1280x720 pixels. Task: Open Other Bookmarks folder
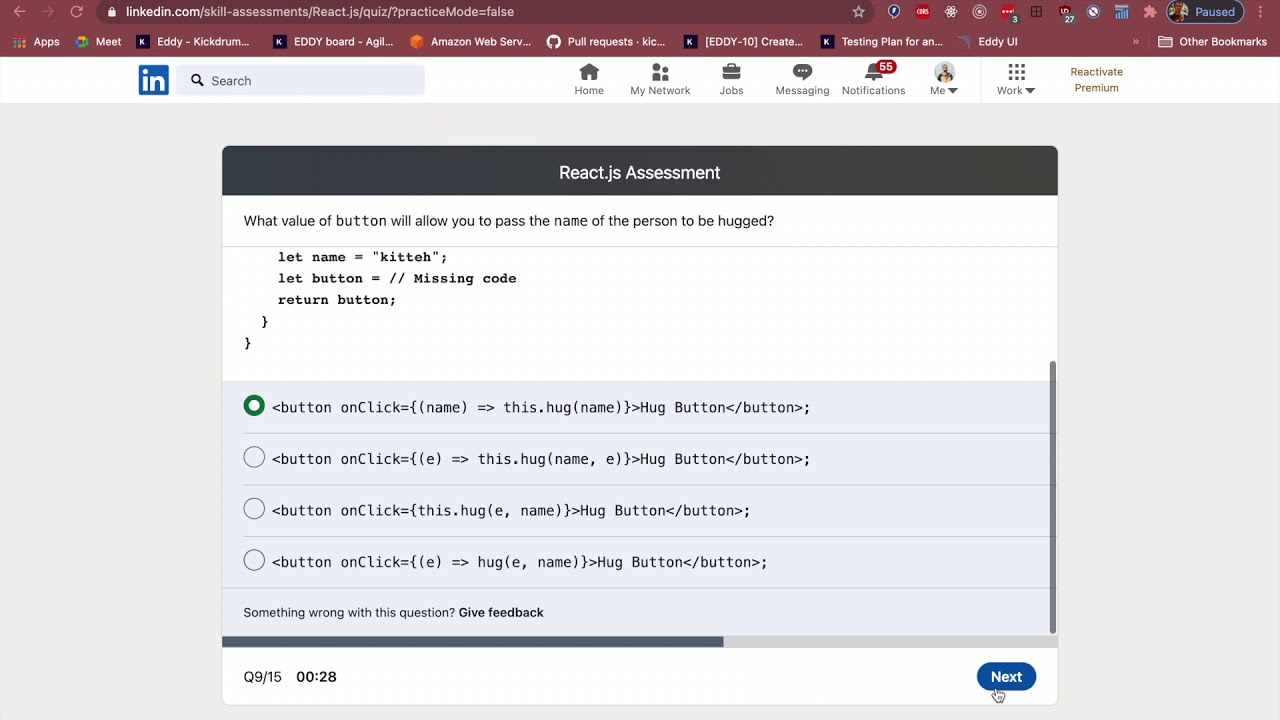coord(1212,42)
